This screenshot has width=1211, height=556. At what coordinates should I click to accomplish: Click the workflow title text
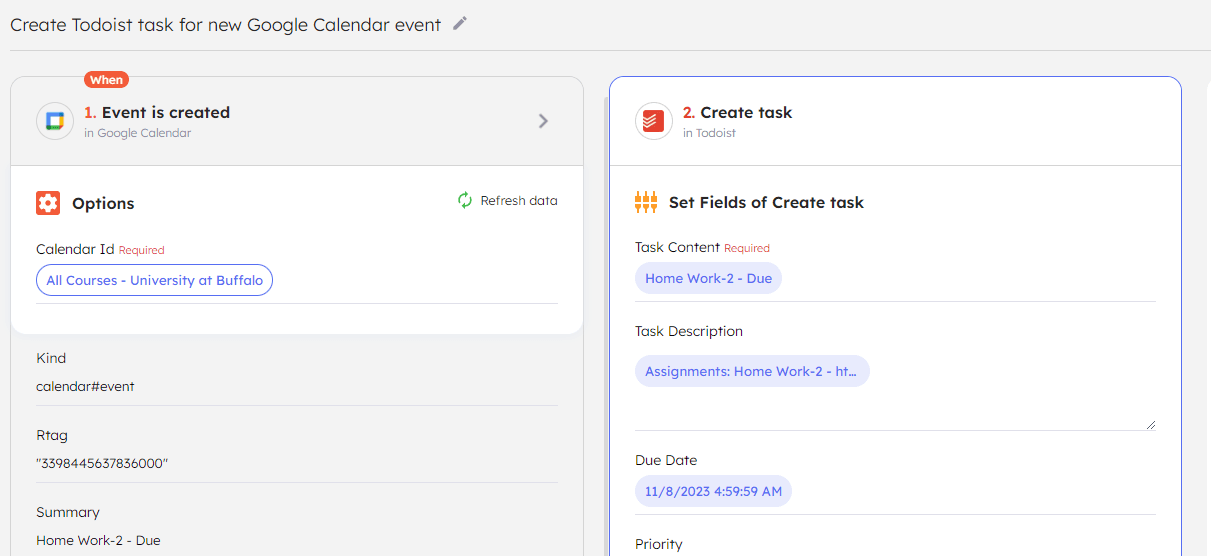pos(225,24)
